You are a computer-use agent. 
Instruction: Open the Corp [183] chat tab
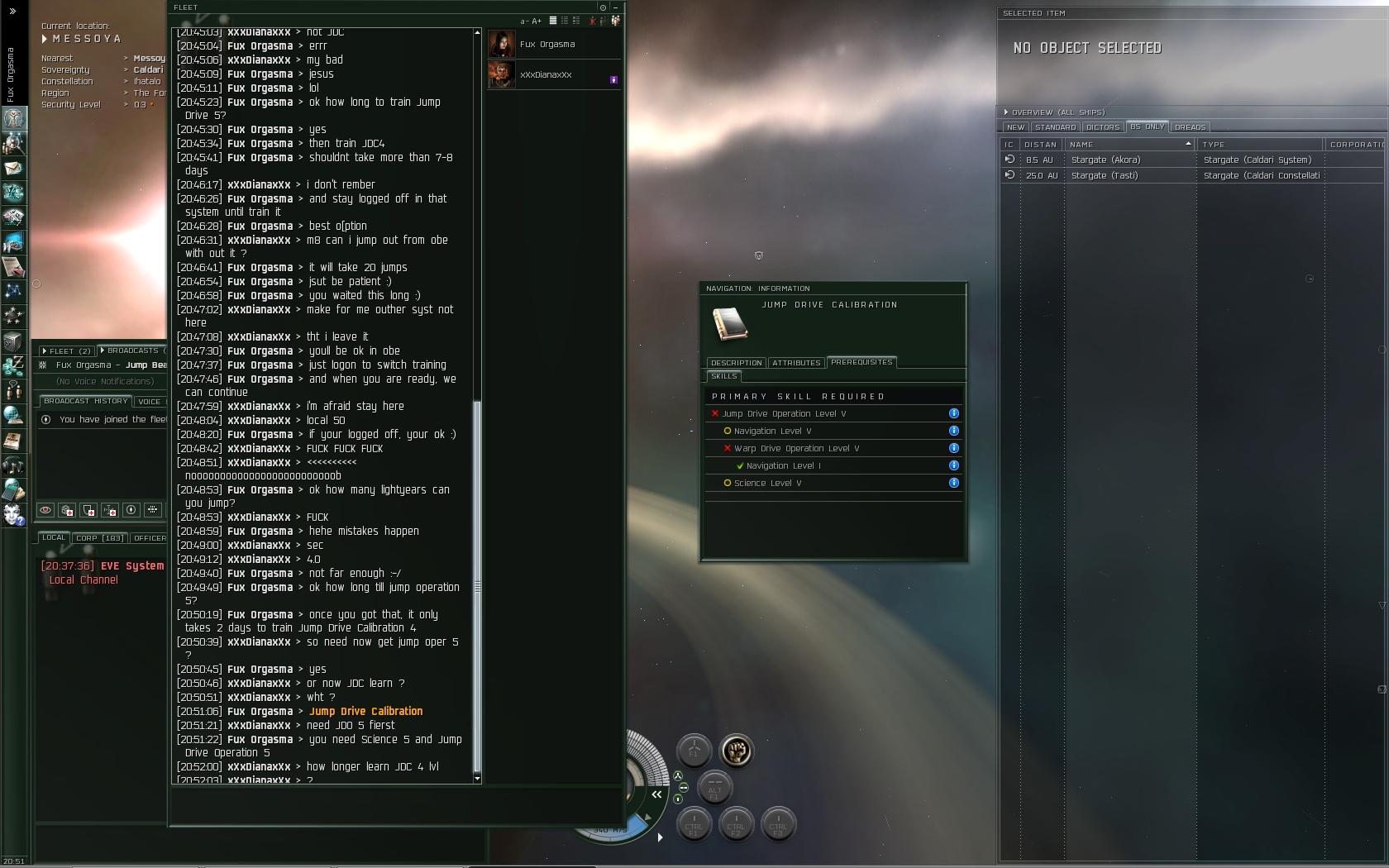tap(99, 538)
